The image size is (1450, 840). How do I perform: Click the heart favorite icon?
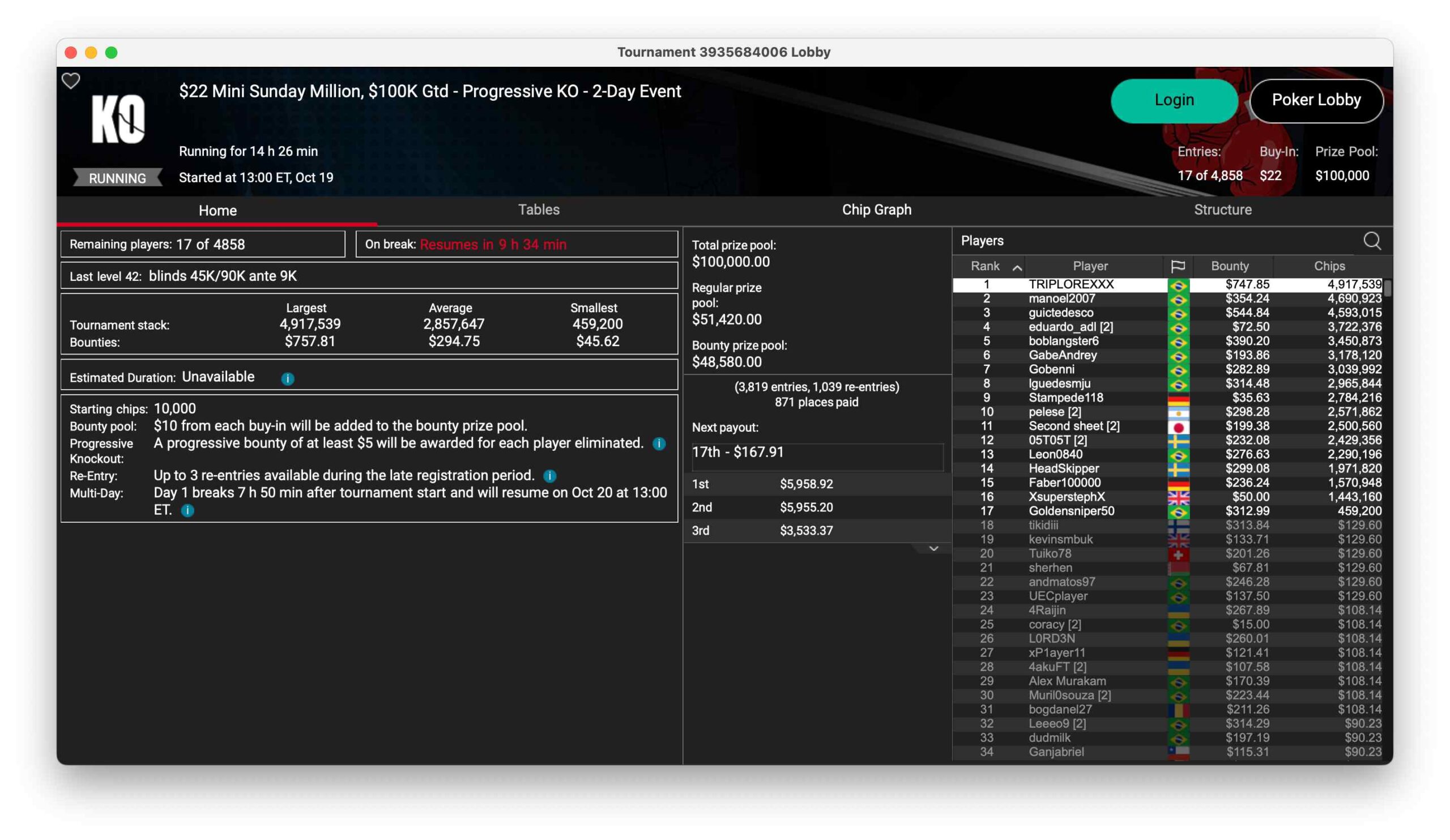[71, 80]
